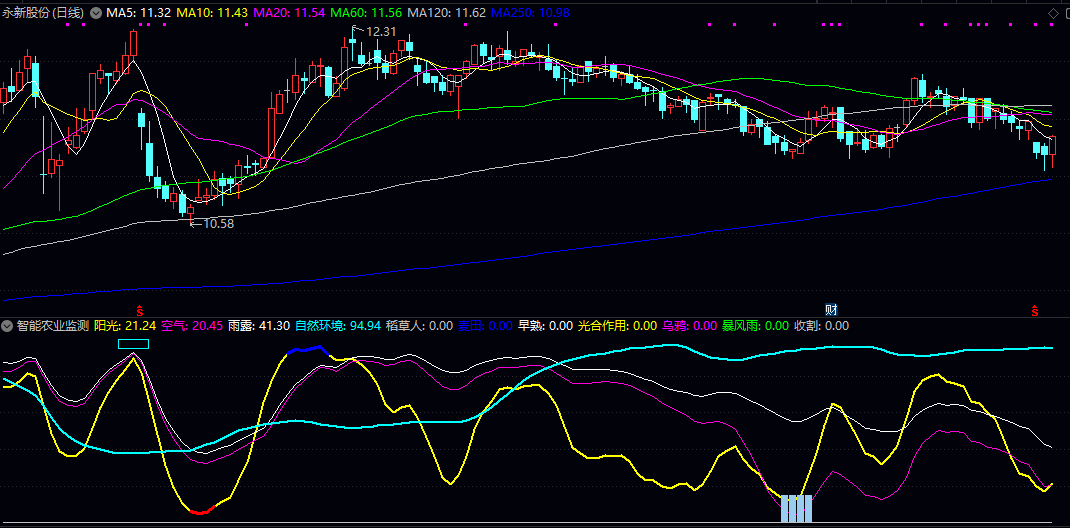Click the 10.58 low price label
The height and width of the screenshot is (528, 1070).
(216, 223)
